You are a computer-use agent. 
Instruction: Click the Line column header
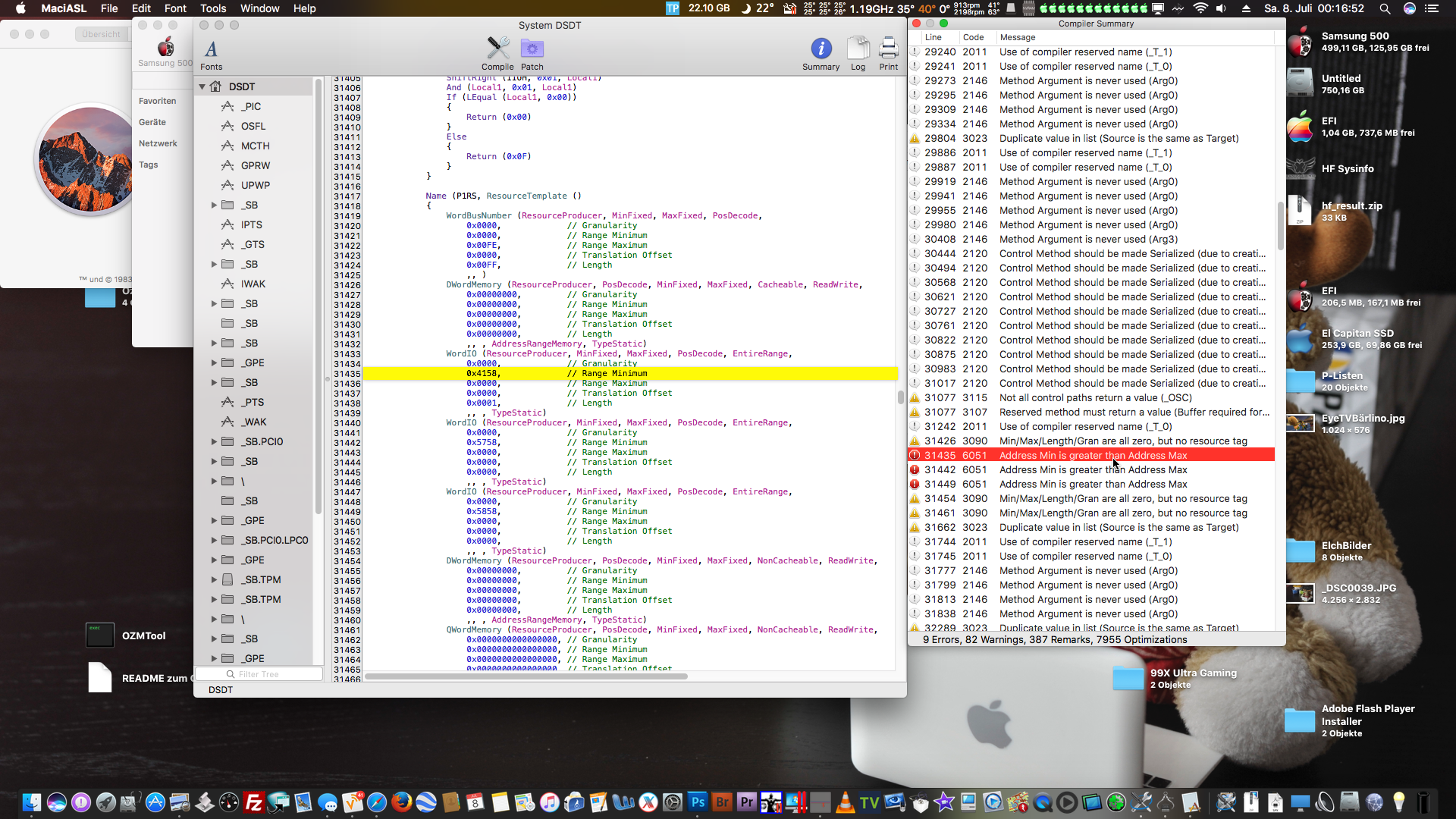tap(933, 37)
